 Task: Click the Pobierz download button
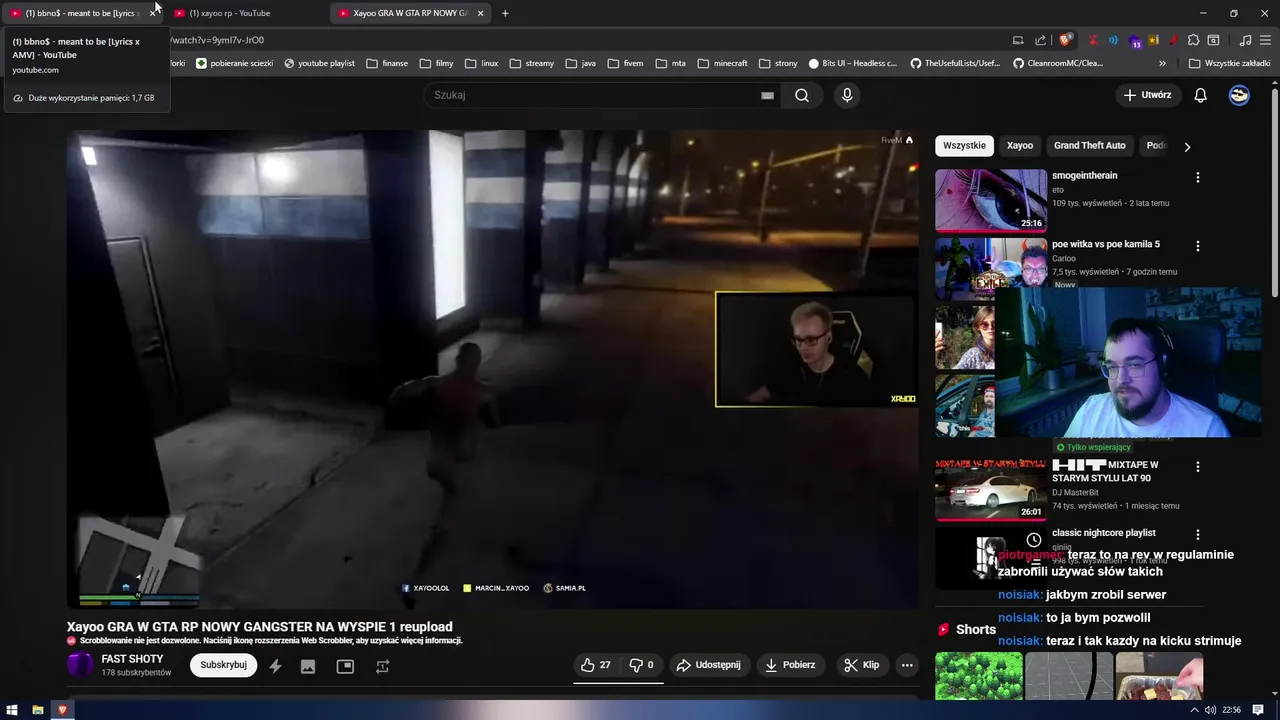click(790, 665)
